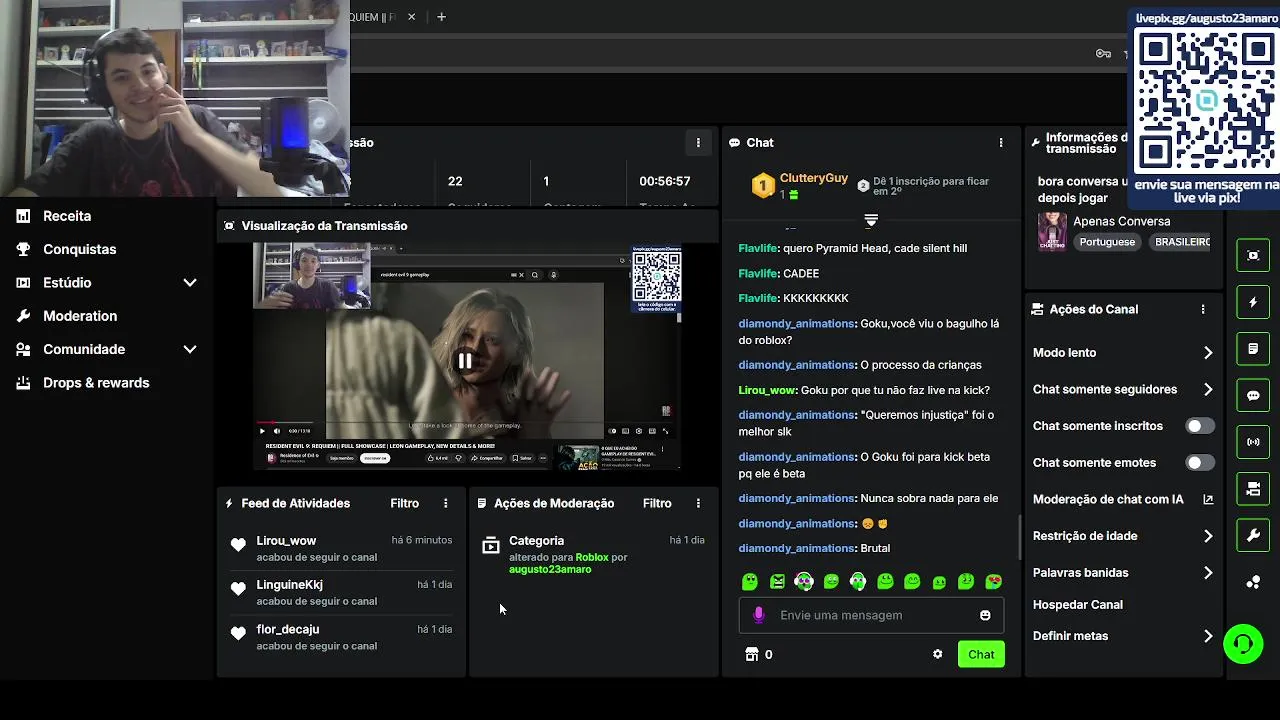
Task: Click the Categoria play icon in moderation log
Action: point(491,546)
